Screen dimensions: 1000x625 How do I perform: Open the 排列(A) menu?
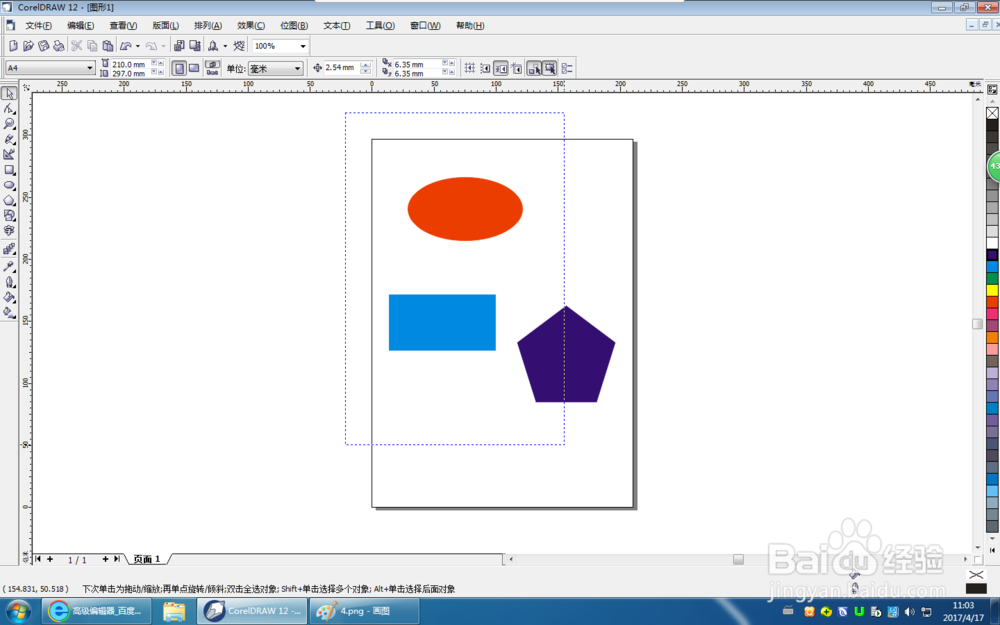click(x=208, y=26)
